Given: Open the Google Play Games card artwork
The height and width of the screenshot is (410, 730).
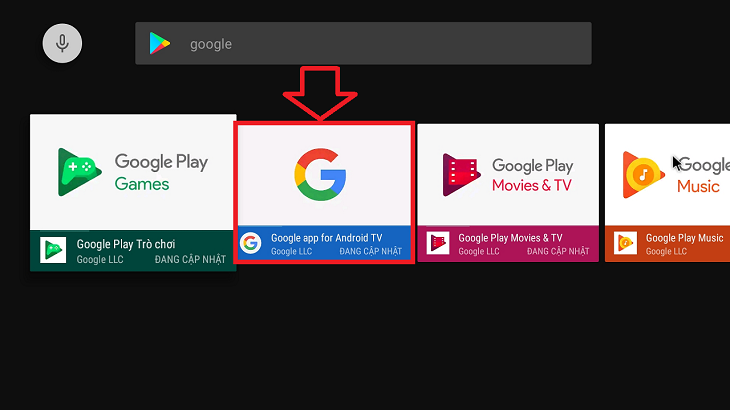Looking at the screenshot, I should (133, 172).
